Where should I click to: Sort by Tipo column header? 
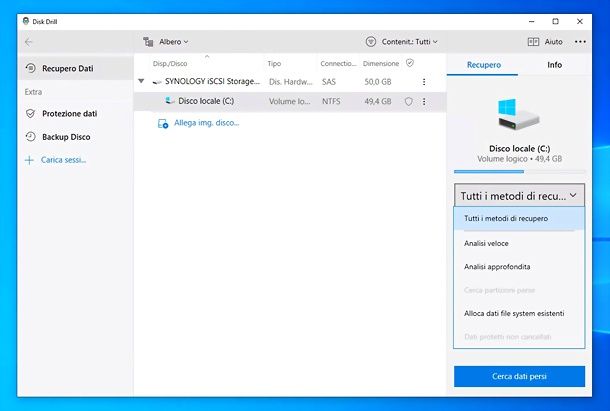point(274,63)
